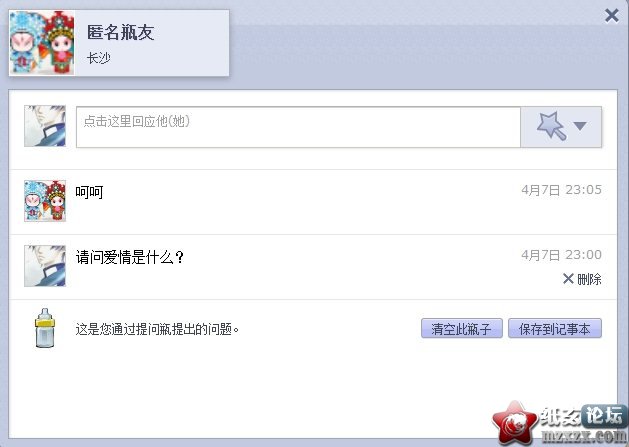
Task: Click the 清空此瓶子 button
Action: tap(462, 329)
